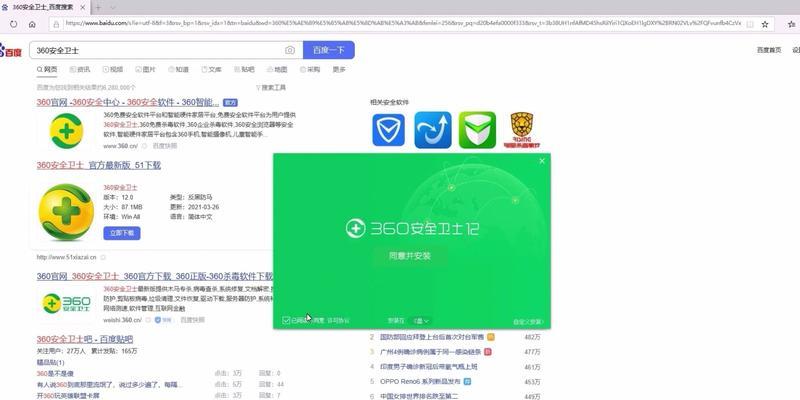Open the 360官网 360安全卫士 360官方下载 link
This screenshot has width=800, height=400.
pos(155,276)
